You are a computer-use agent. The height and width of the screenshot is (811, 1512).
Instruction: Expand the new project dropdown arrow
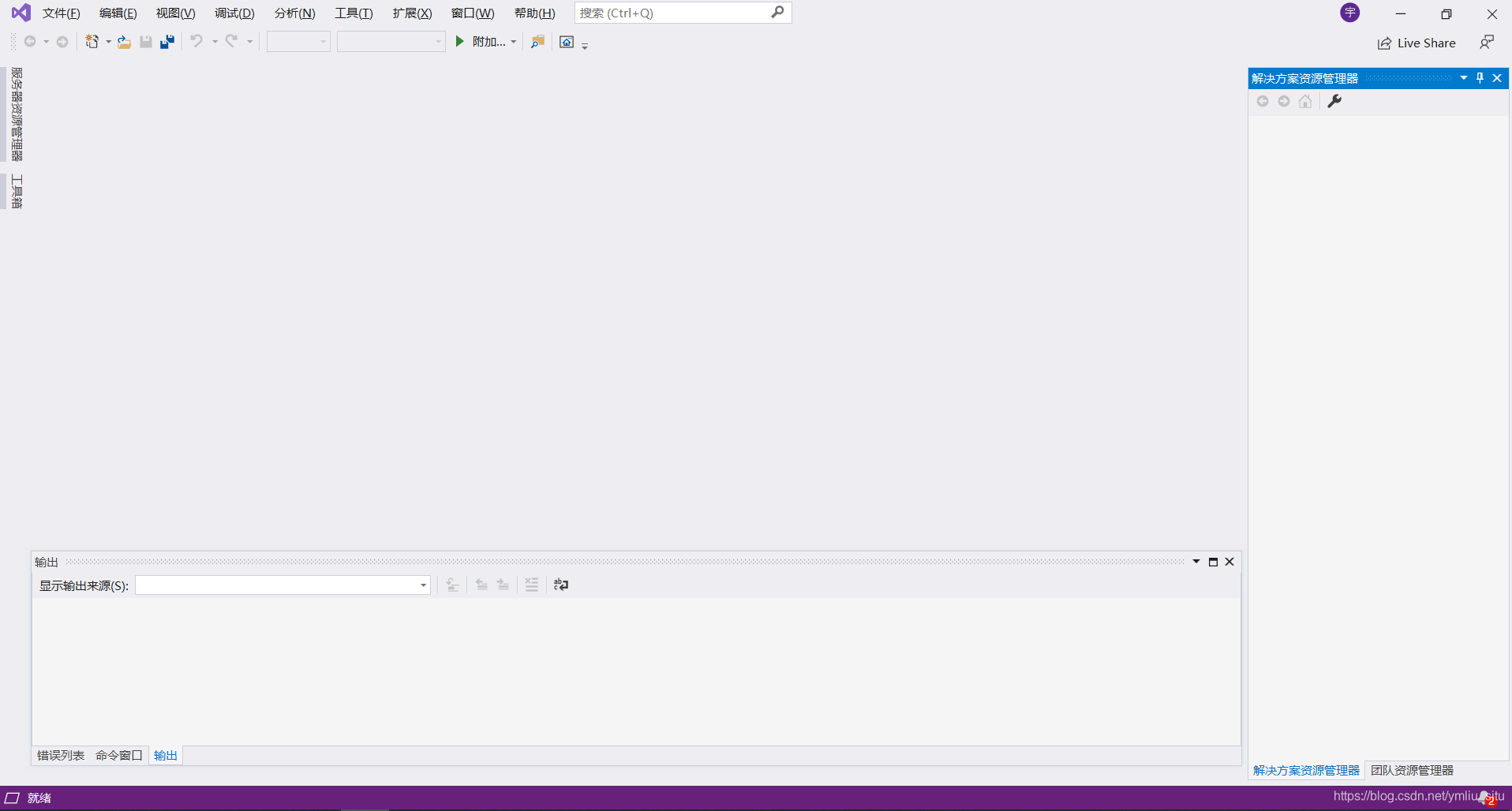(108, 42)
